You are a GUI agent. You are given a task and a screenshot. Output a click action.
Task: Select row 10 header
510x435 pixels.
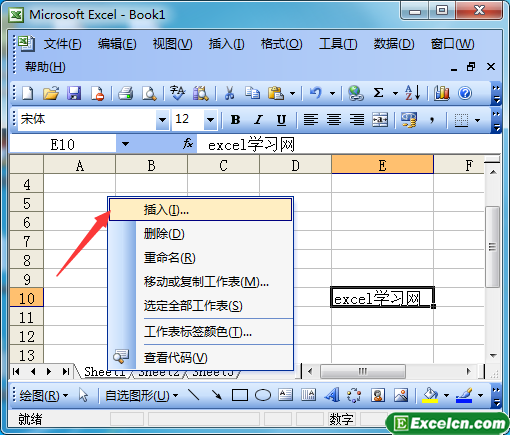[27, 298]
